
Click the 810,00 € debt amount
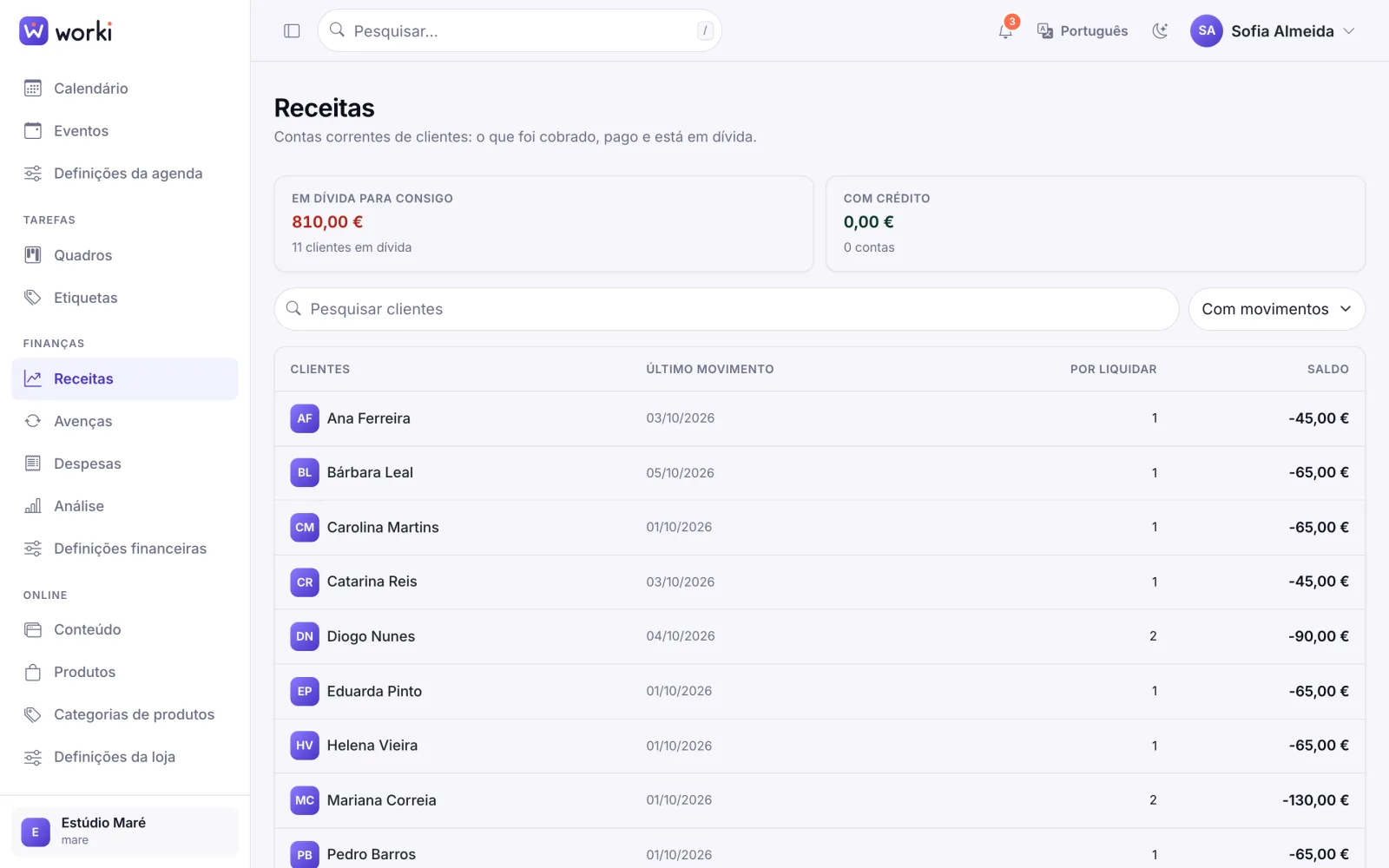(x=327, y=222)
